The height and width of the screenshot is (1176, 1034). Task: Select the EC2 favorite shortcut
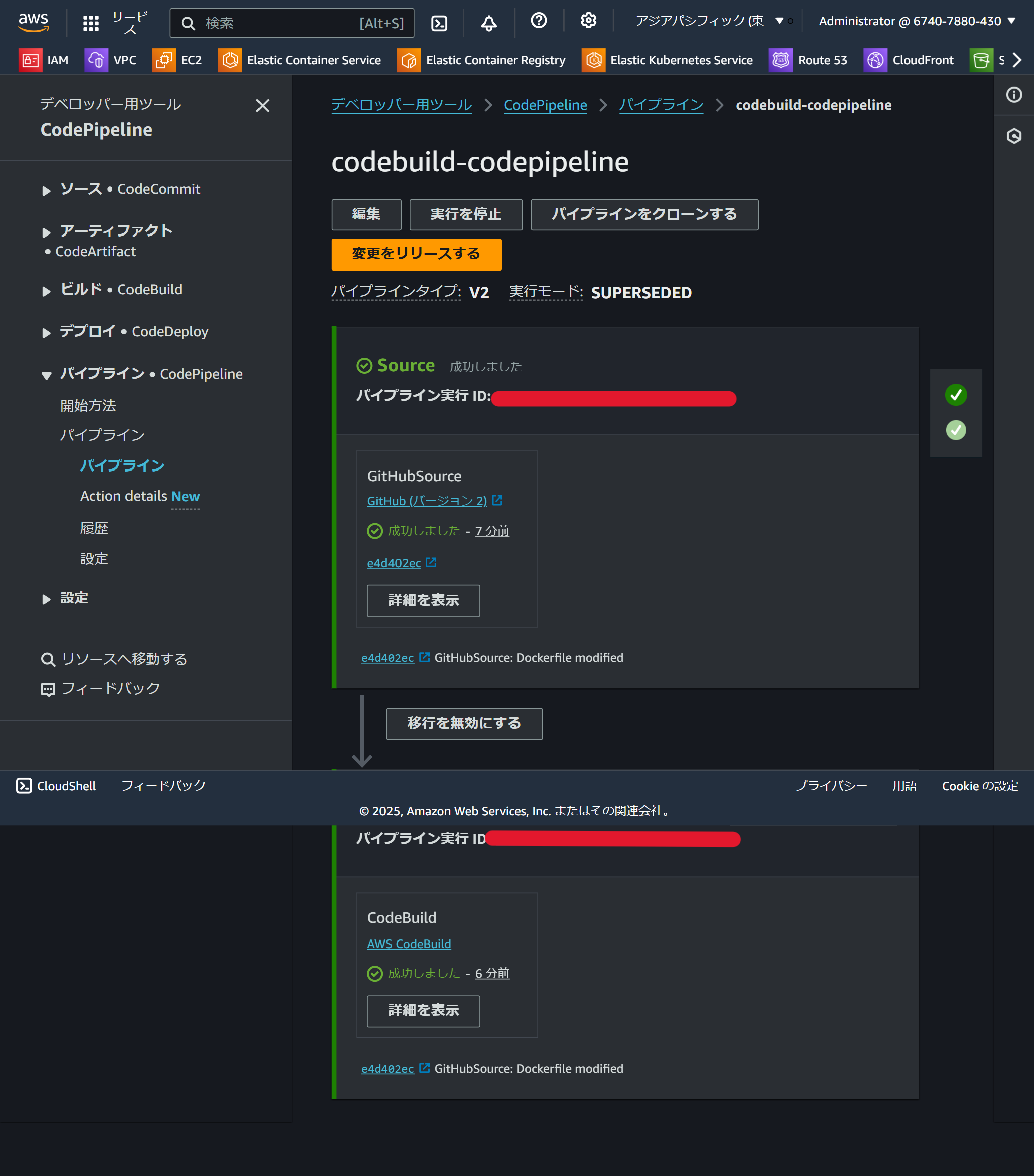click(x=178, y=60)
